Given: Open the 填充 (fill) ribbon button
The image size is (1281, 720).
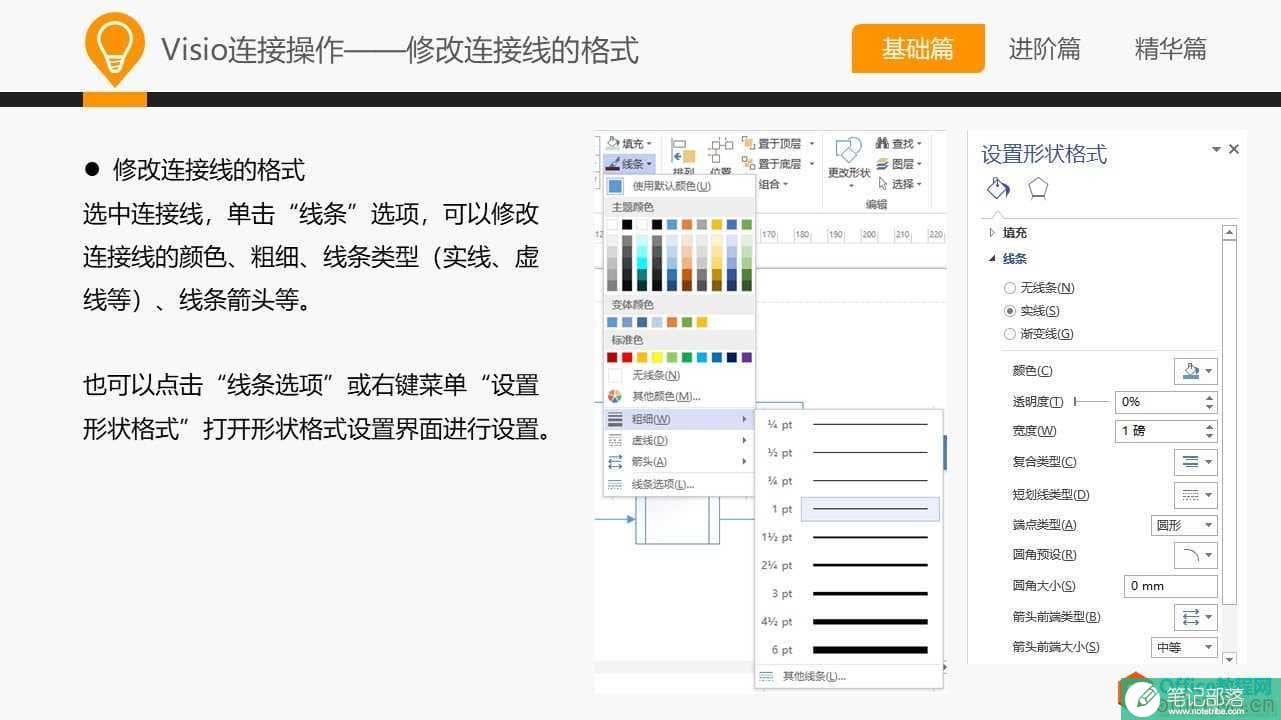Looking at the screenshot, I should [629, 144].
